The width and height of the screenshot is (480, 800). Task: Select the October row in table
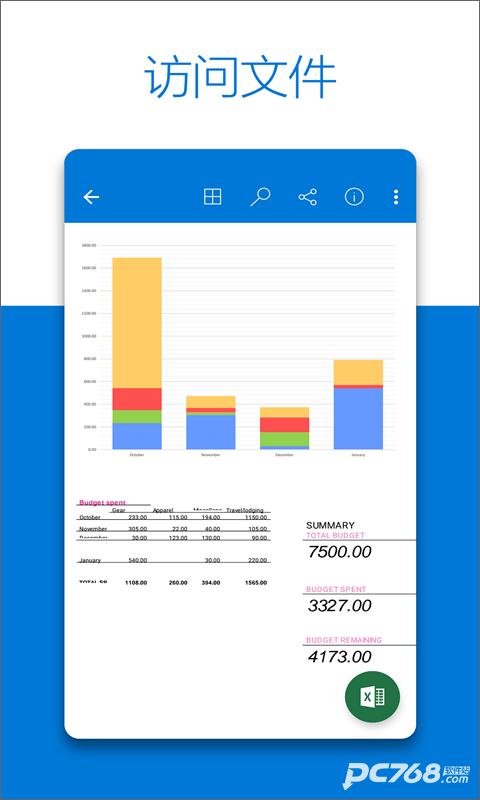click(173, 517)
